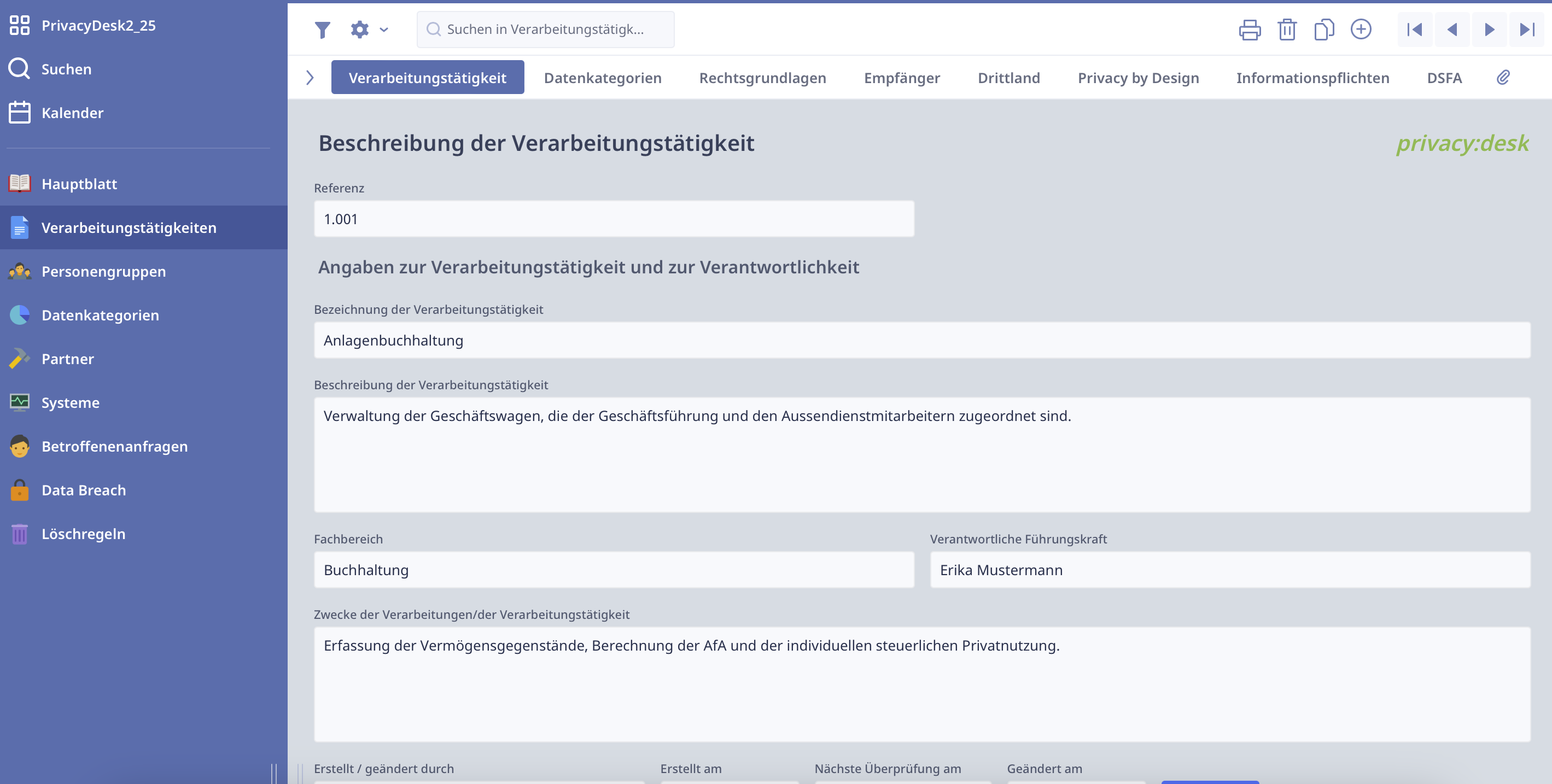This screenshot has height=784, width=1552.
Task: Expand the chevron left of tabs
Action: tap(310, 78)
